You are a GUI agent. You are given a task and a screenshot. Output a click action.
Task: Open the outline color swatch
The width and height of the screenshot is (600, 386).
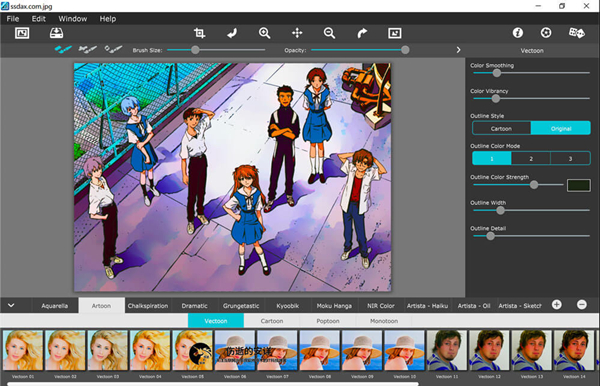pyautogui.click(x=579, y=185)
